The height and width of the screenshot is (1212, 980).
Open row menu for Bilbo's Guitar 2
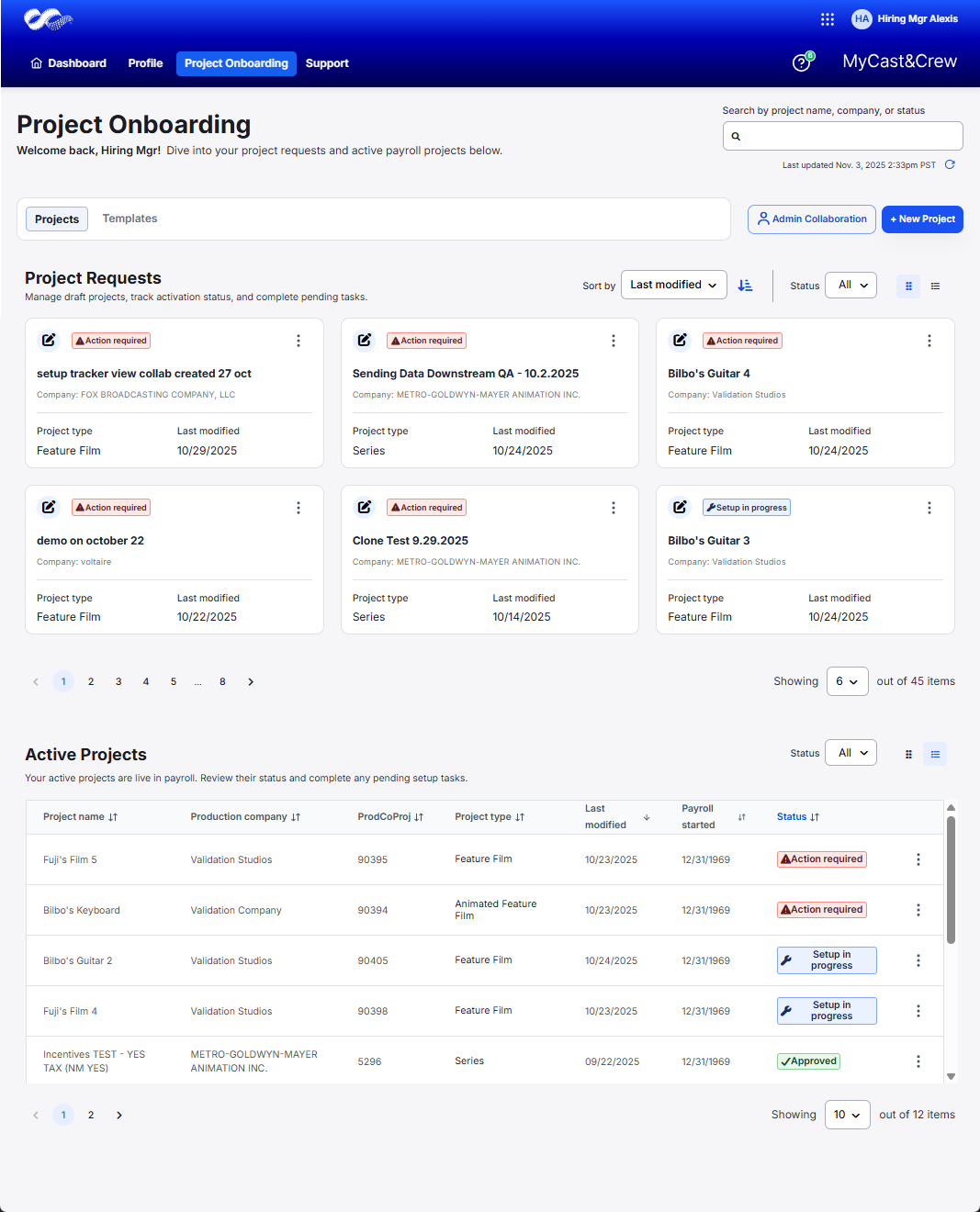click(918, 960)
